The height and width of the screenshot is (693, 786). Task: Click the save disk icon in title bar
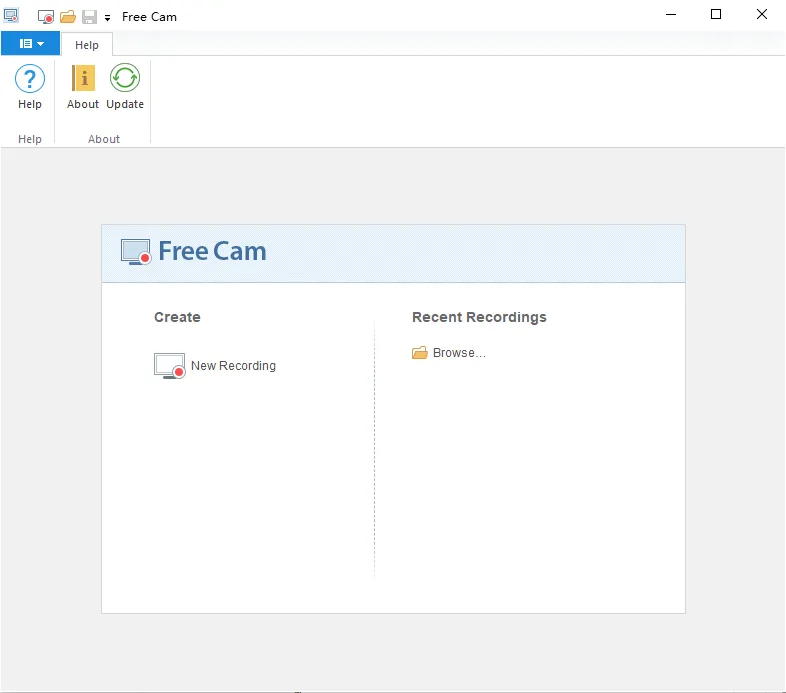pyautogui.click(x=89, y=17)
